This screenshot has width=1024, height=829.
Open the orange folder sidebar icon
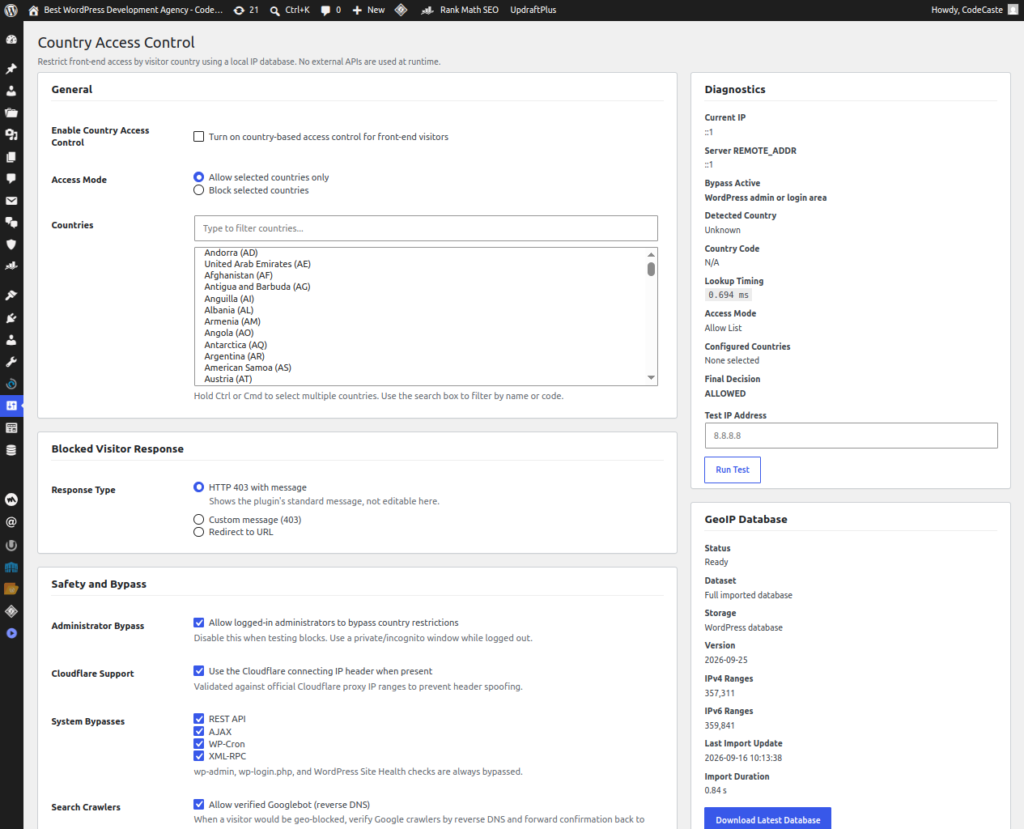tap(11, 589)
